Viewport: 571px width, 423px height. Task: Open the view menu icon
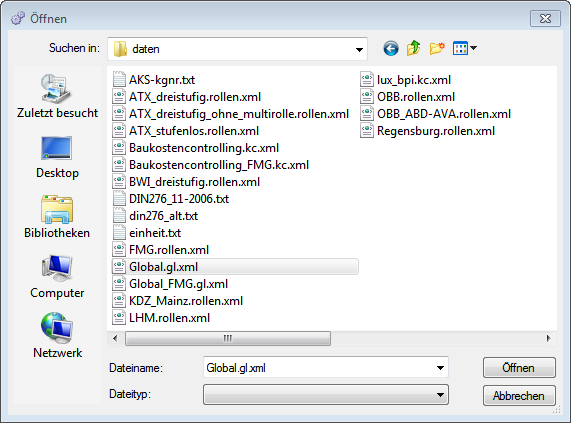click(x=460, y=48)
